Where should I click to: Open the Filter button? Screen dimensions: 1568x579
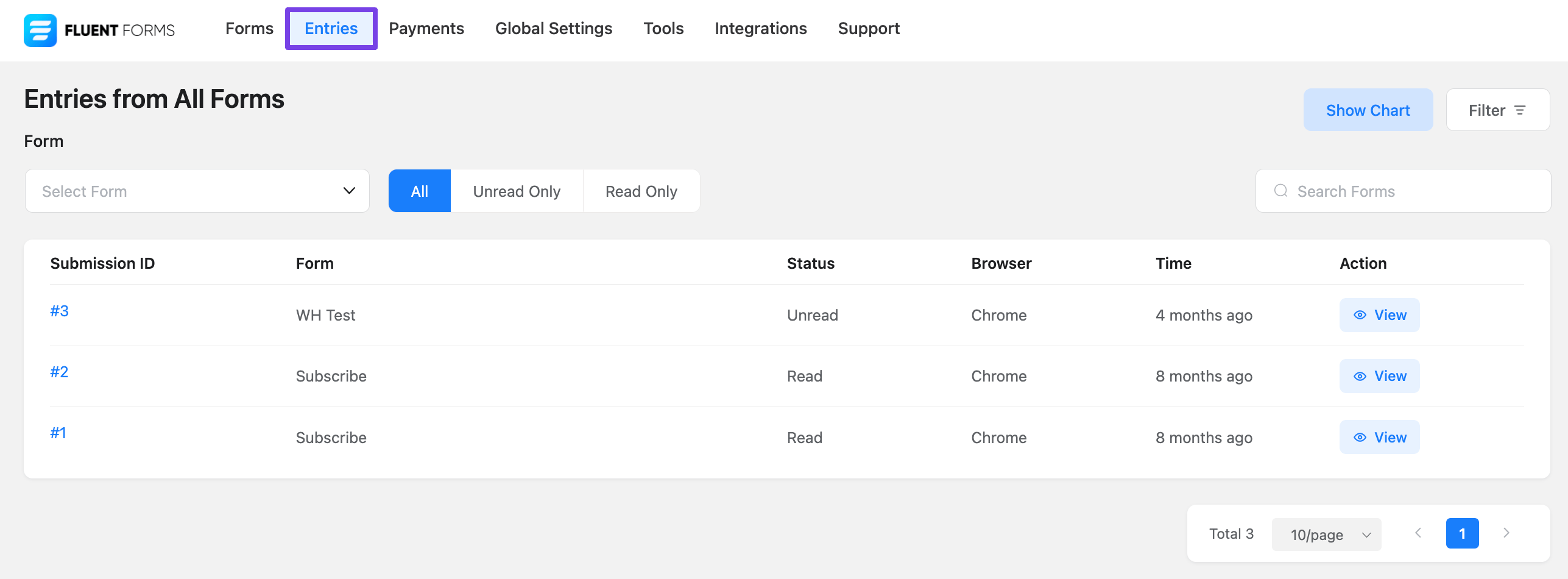1498,110
